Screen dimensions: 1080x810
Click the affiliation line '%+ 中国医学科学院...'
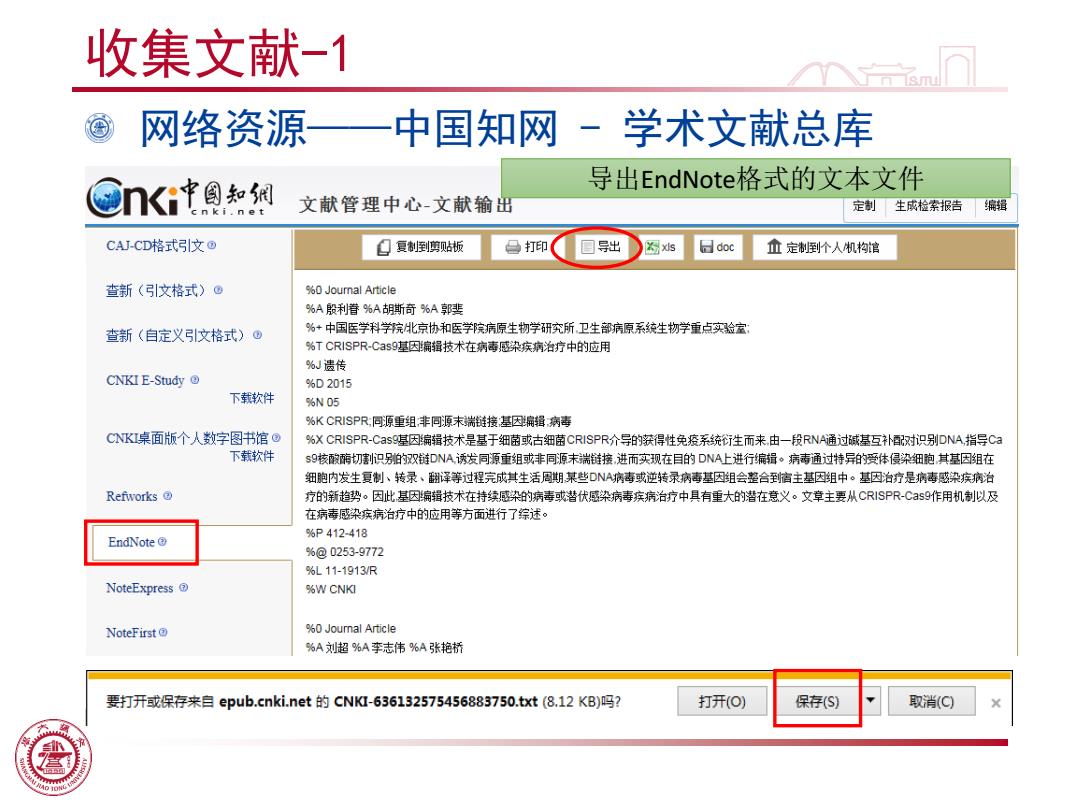(528, 328)
